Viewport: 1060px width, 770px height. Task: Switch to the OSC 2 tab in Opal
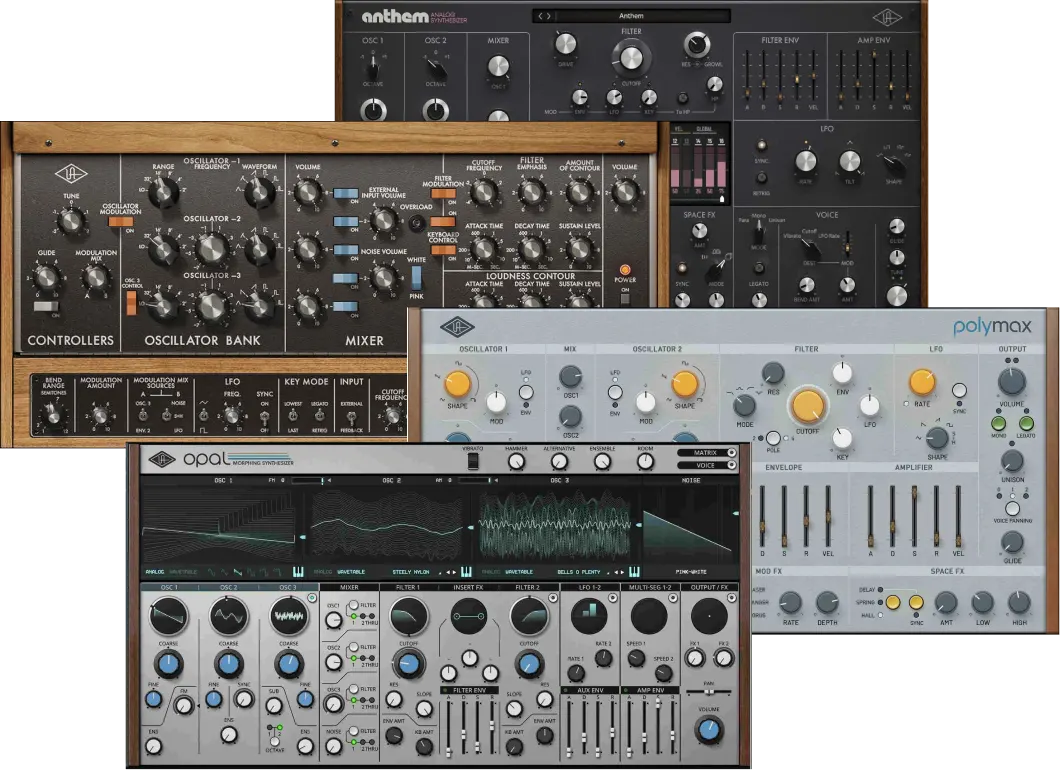click(229, 587)
